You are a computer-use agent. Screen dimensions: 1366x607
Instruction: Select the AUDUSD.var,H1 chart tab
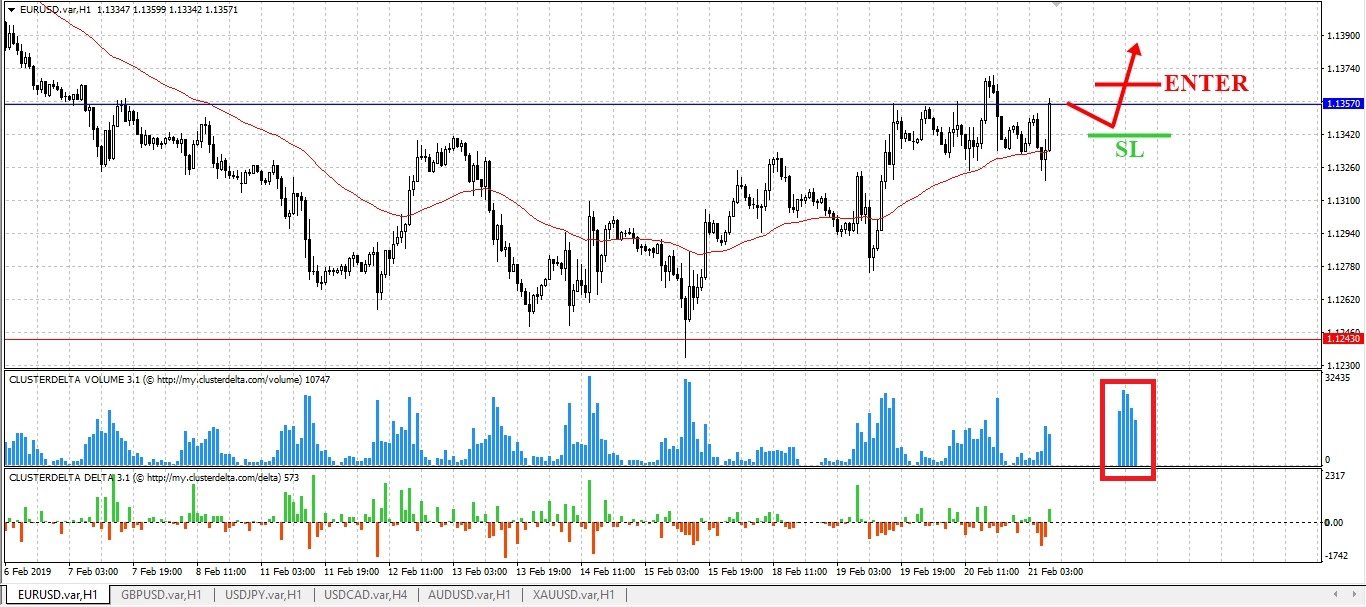(x=470, y=595)
